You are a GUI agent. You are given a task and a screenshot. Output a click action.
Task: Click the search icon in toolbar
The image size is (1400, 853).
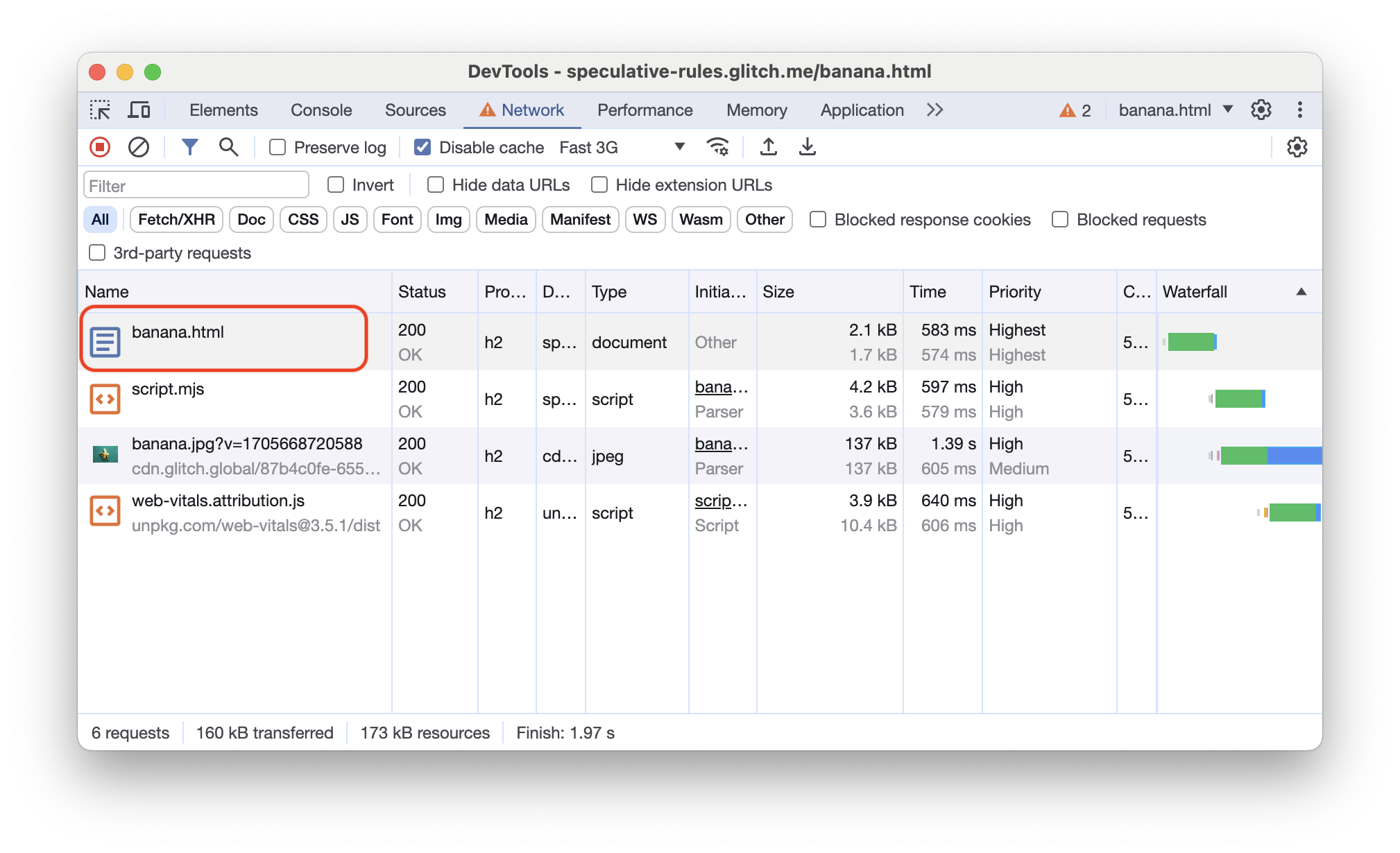tap(227, 148)
